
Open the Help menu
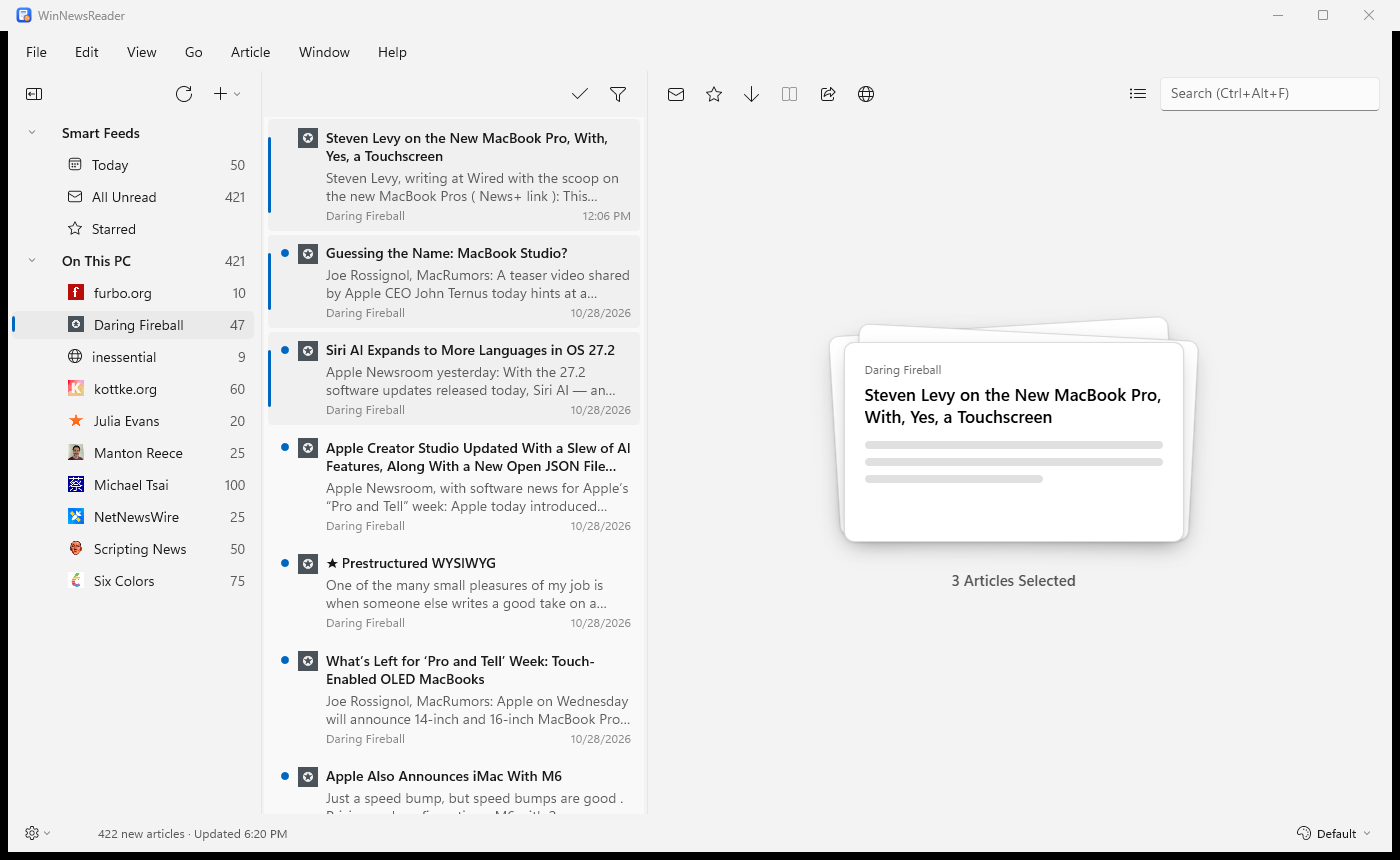392,52
